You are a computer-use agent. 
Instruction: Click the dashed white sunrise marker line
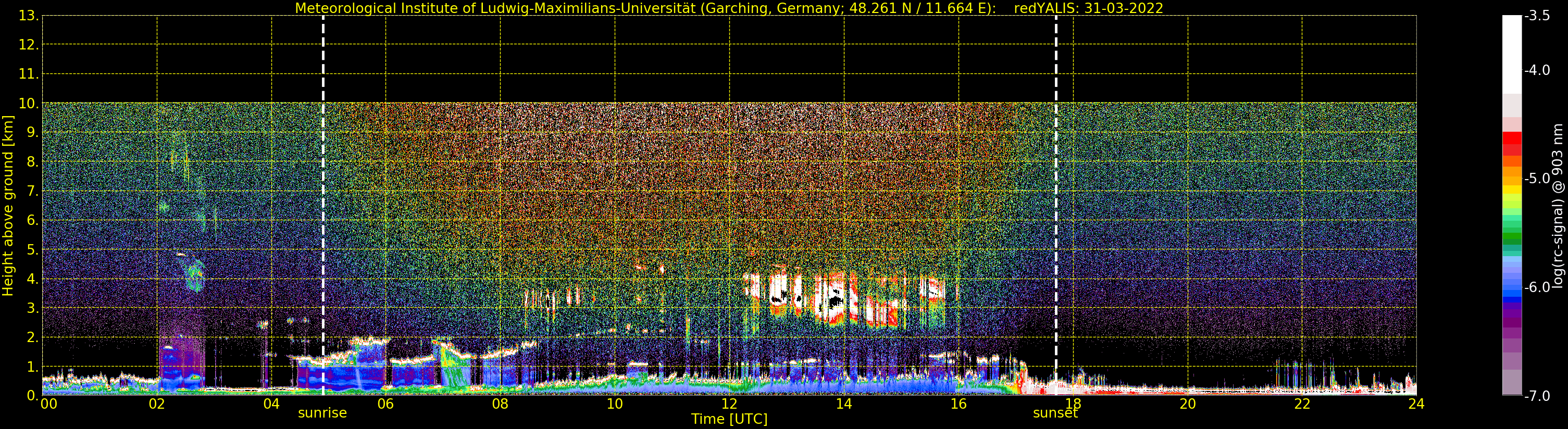[323, 206]
